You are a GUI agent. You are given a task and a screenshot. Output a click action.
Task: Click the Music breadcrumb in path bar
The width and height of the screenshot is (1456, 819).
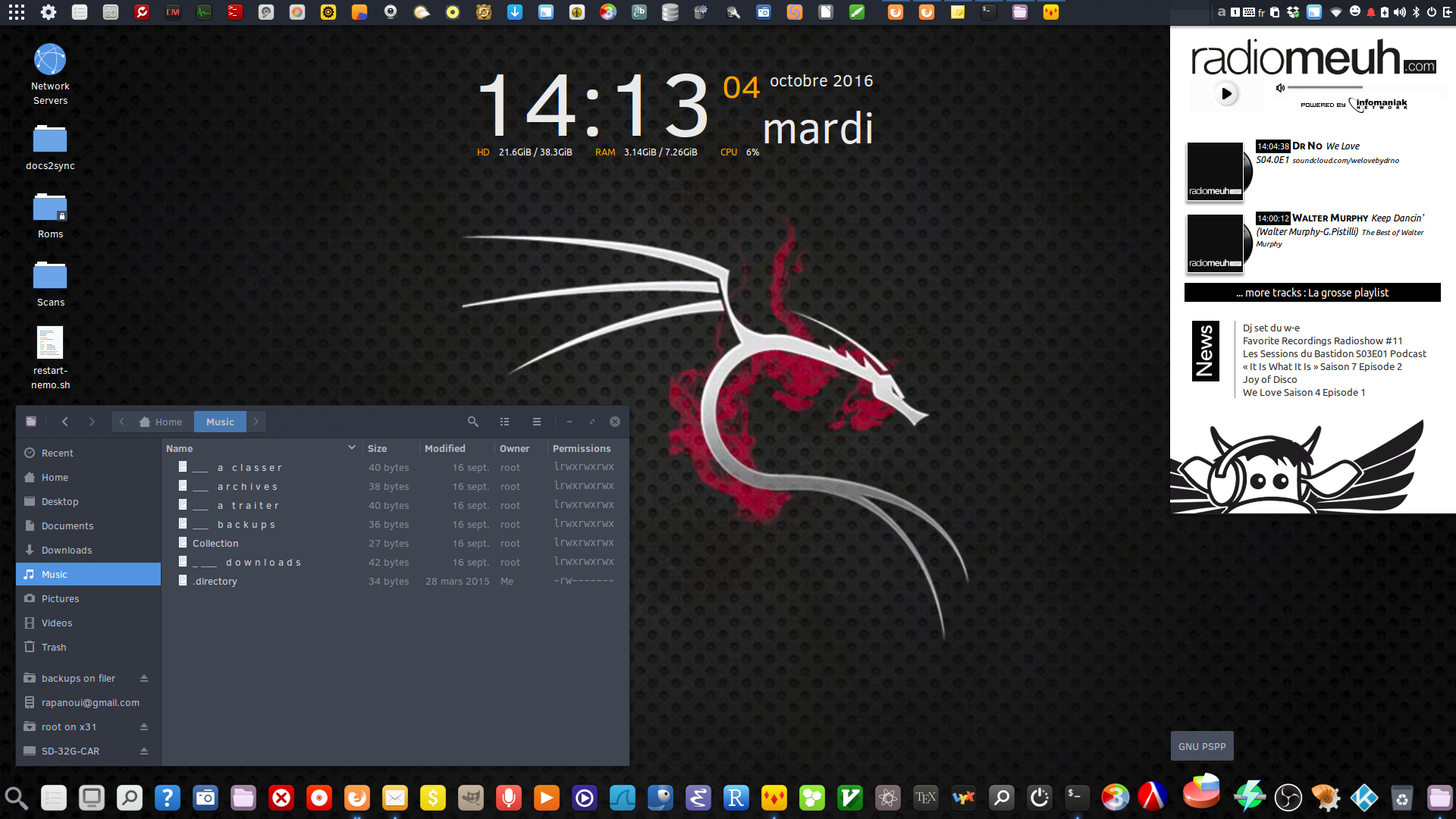[220, 422]
